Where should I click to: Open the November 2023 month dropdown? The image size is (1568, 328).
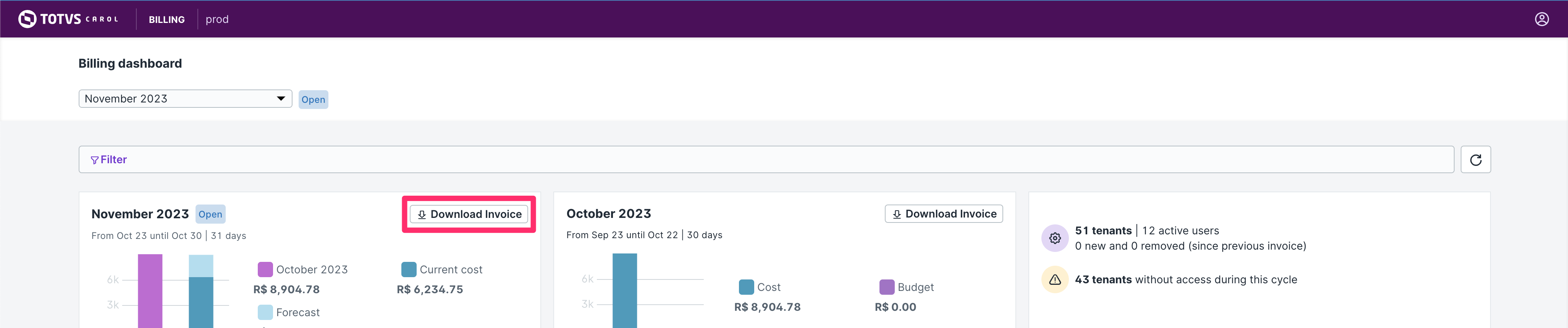point(185,99)
